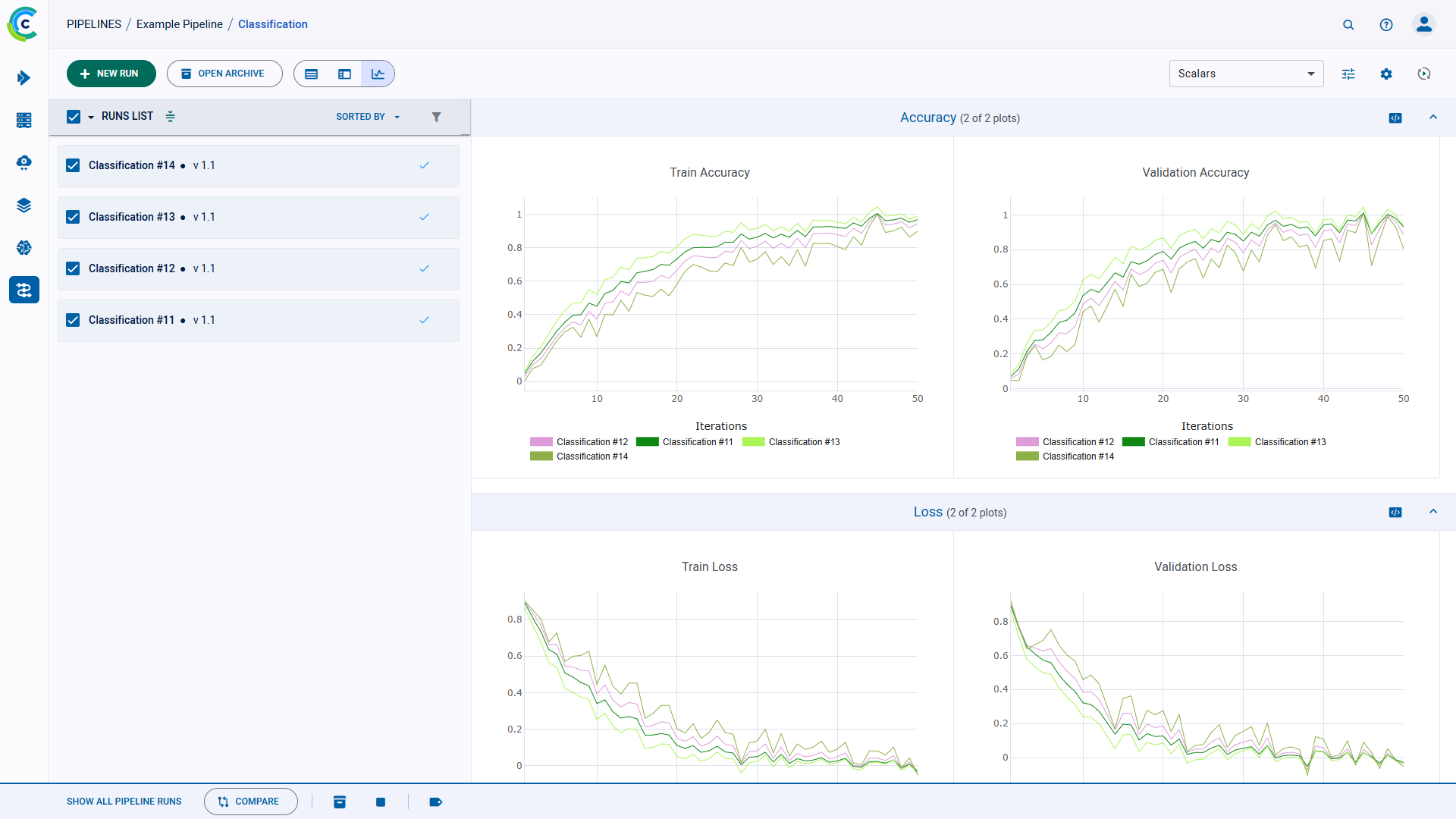1456x819 pixels.
Task: Collapse the Loss plots section
Action: click(x=1433, y=512)
